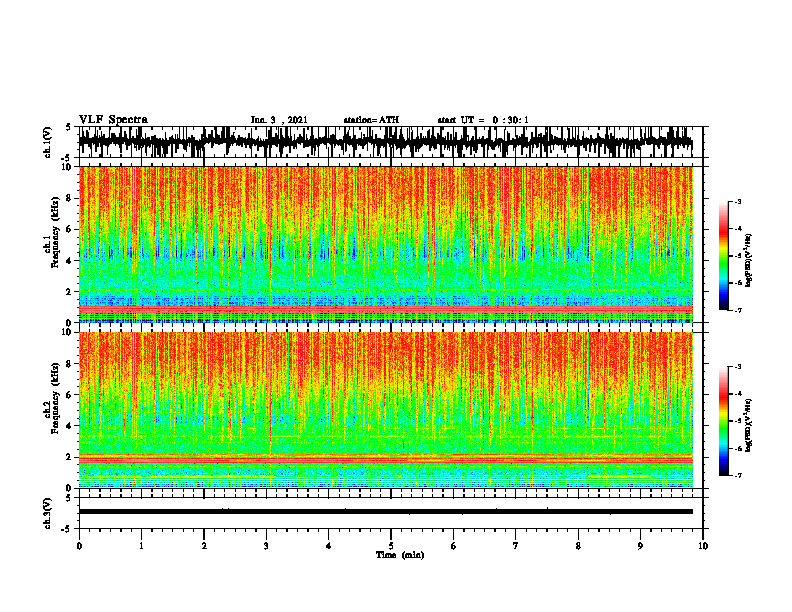Click time axis tick label '3'
Viewport: 792px width, 612px height.
(x=266, y=546)
